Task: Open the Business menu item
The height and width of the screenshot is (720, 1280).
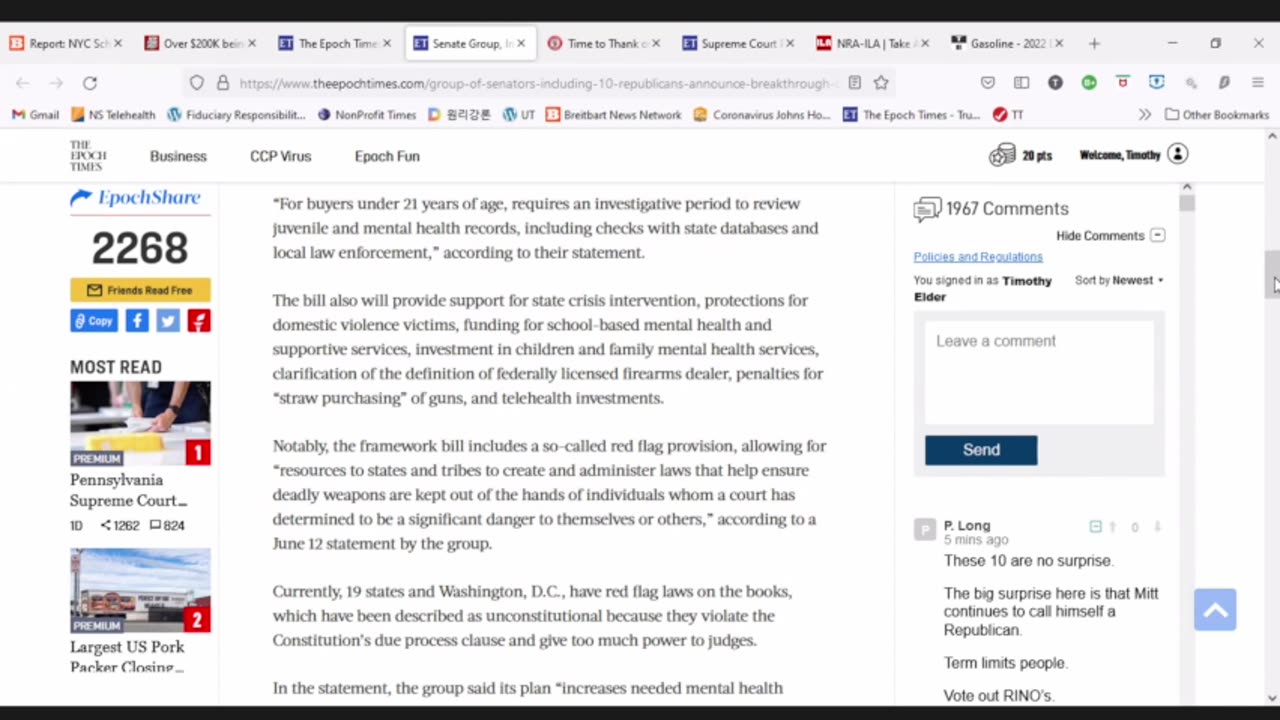Action: [x=178, y=156]
